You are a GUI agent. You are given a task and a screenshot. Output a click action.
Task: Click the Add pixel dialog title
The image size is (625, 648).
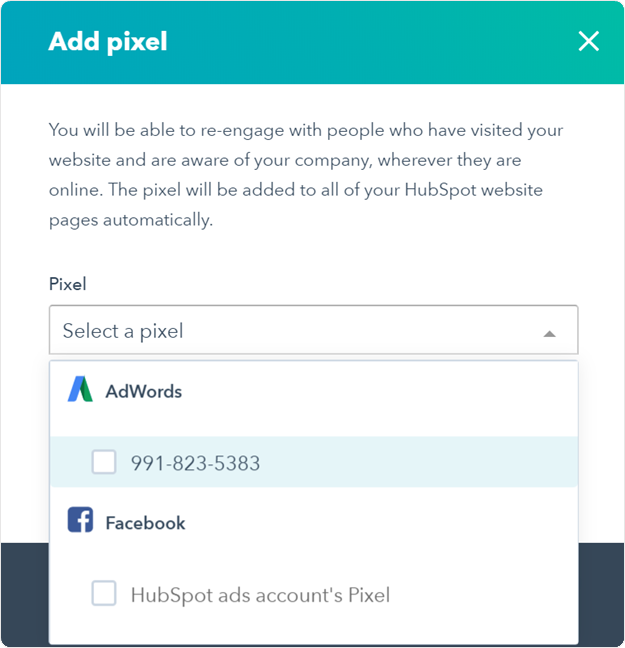108,42
